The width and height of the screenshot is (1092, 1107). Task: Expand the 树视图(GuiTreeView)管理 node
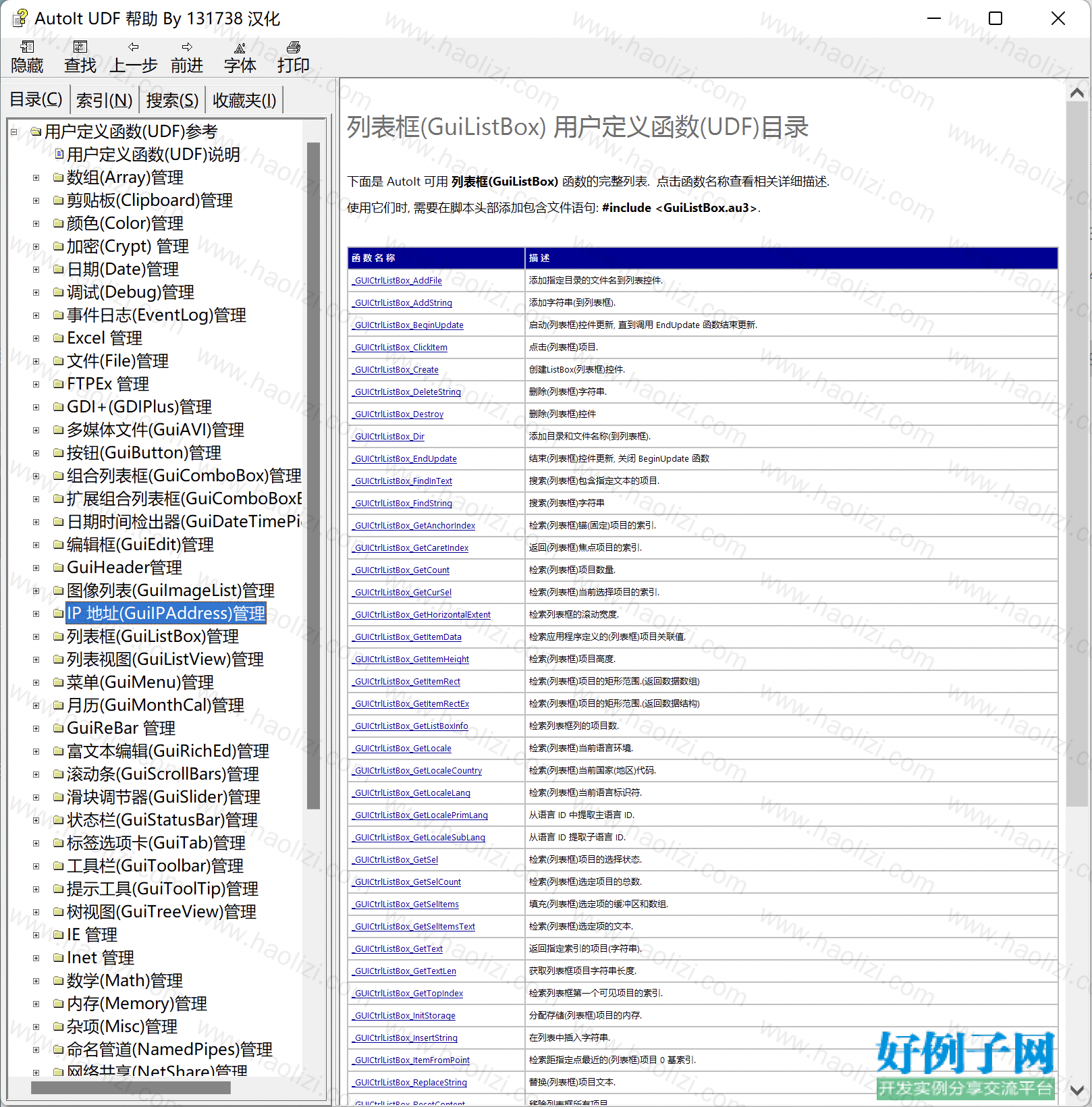coord(36,913)
